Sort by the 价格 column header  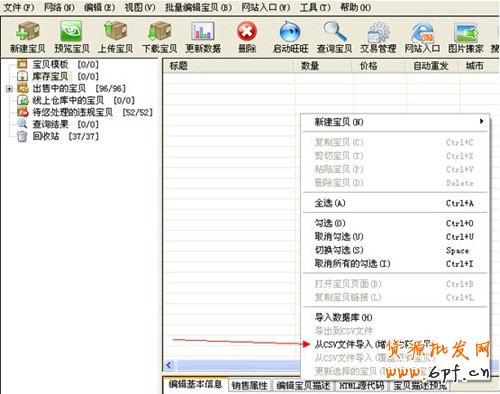(x=380, y=66)
